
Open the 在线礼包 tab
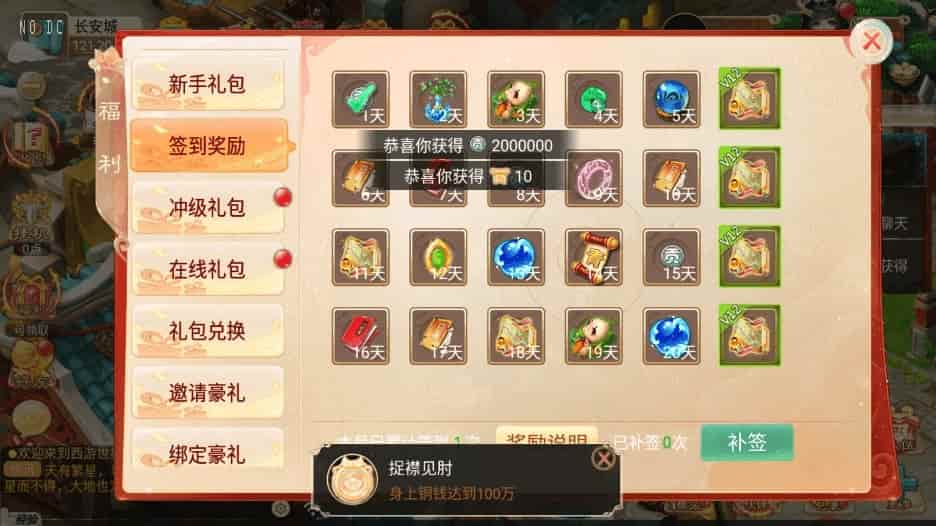pyautogui.click(x=207, y=269)
